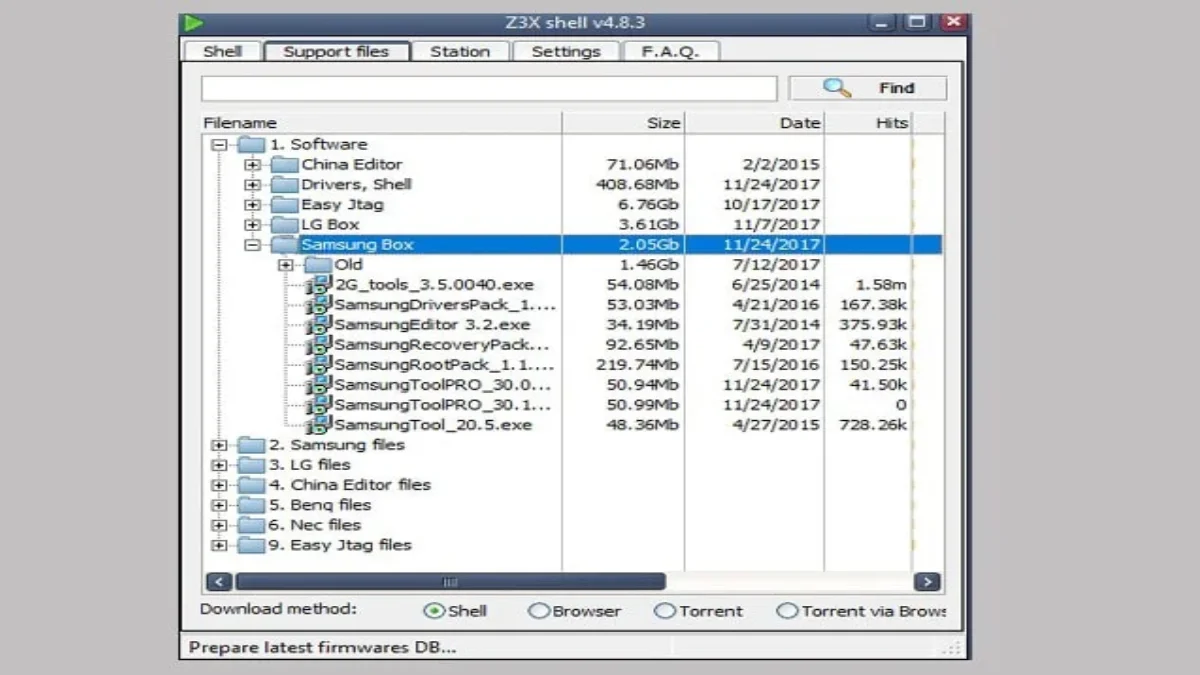This screenshot has width=1200, height=675.
Task: Expand the 2. Samsung files node
Action: point(219,445)
